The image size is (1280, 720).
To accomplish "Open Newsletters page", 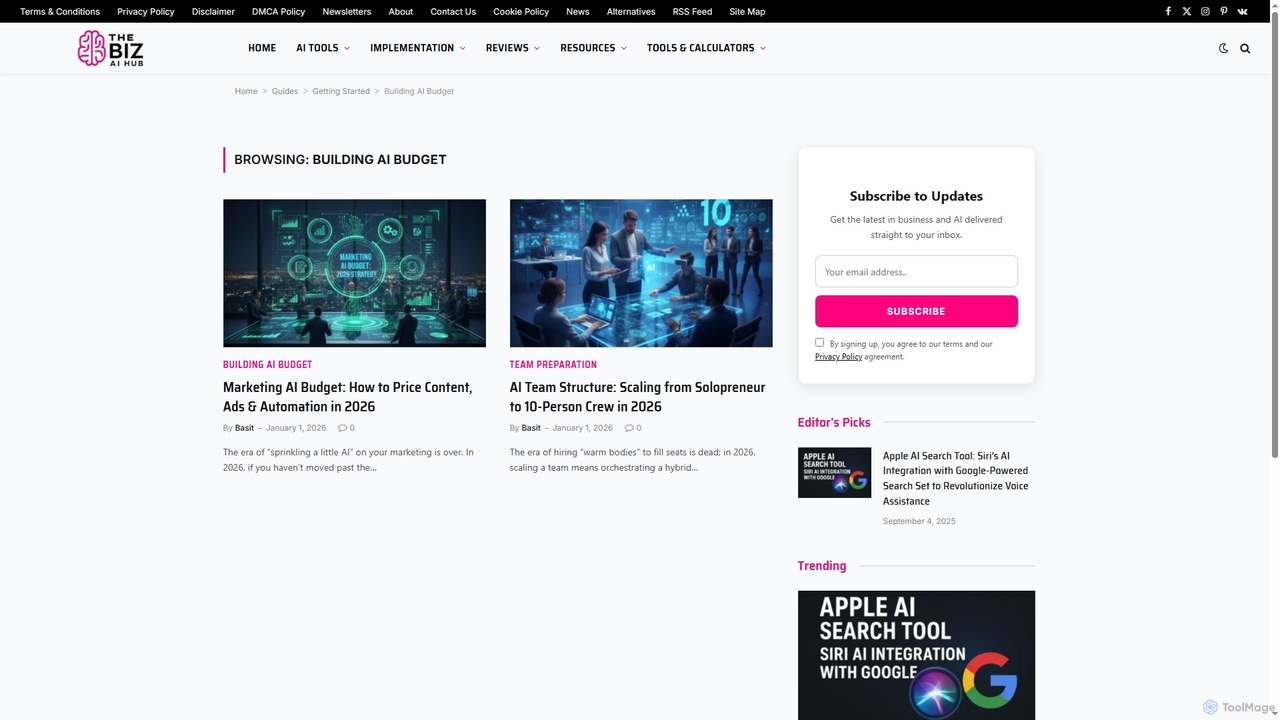I will (347, 11).
